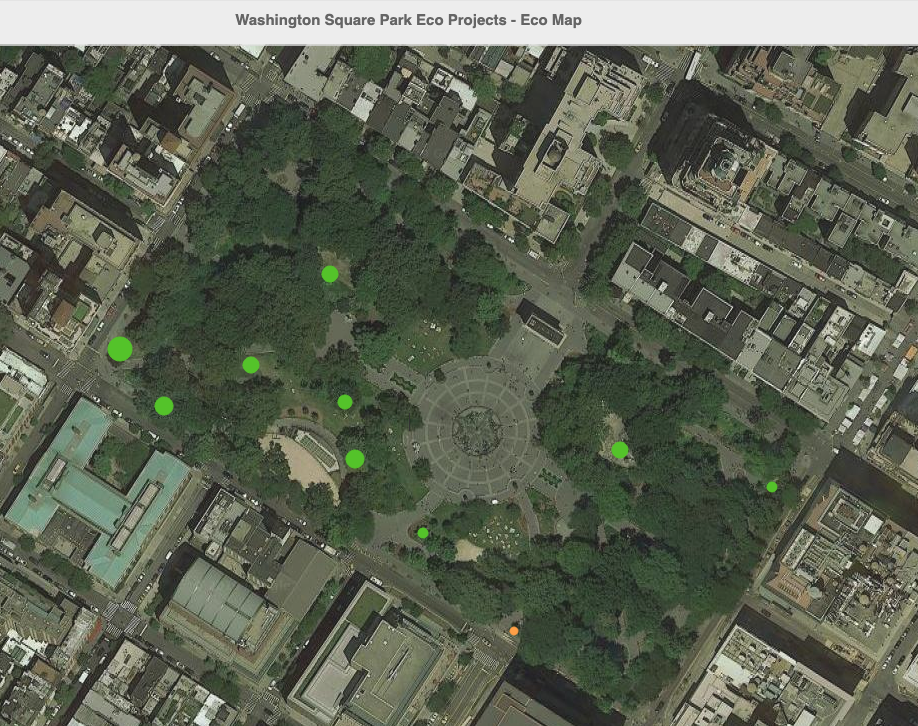918x726 pixels.
Task: Click the smallest green marker at the park's east edge
Action: pos(772,487)
